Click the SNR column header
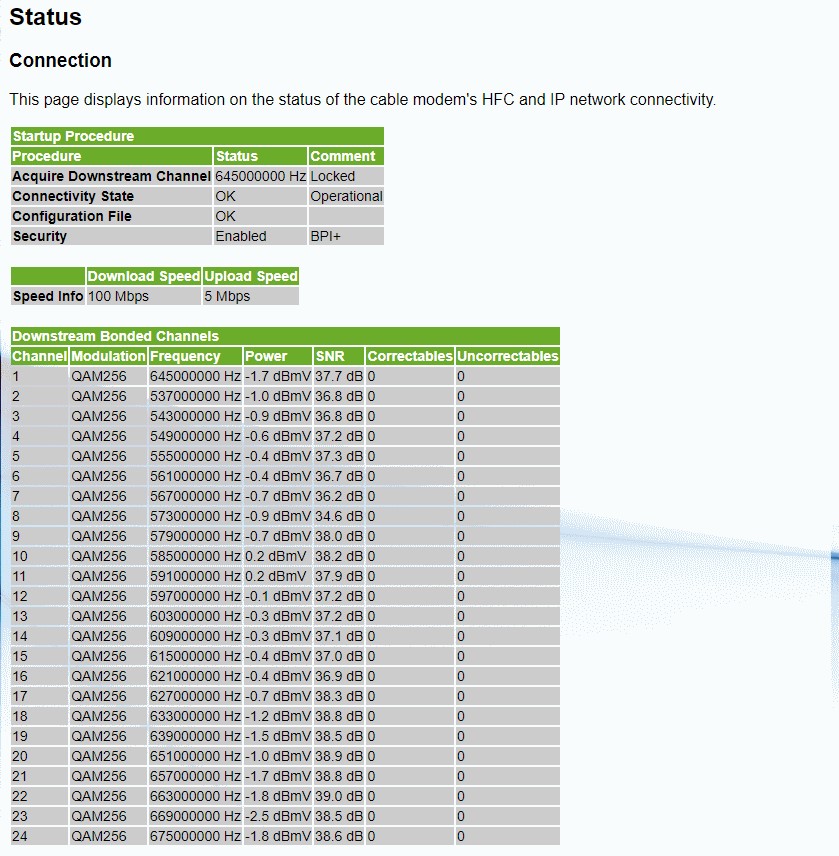839x856 pixels. 328,356
